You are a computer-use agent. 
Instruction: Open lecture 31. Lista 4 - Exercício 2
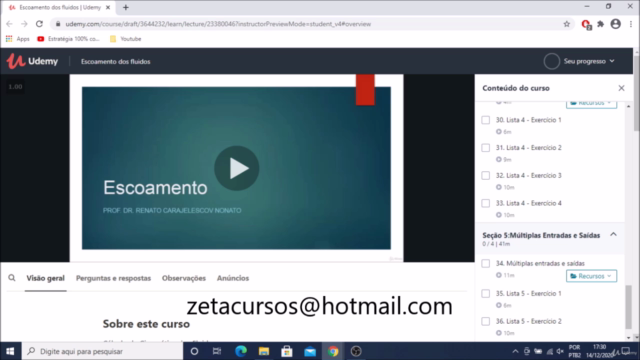coord(529,148)
